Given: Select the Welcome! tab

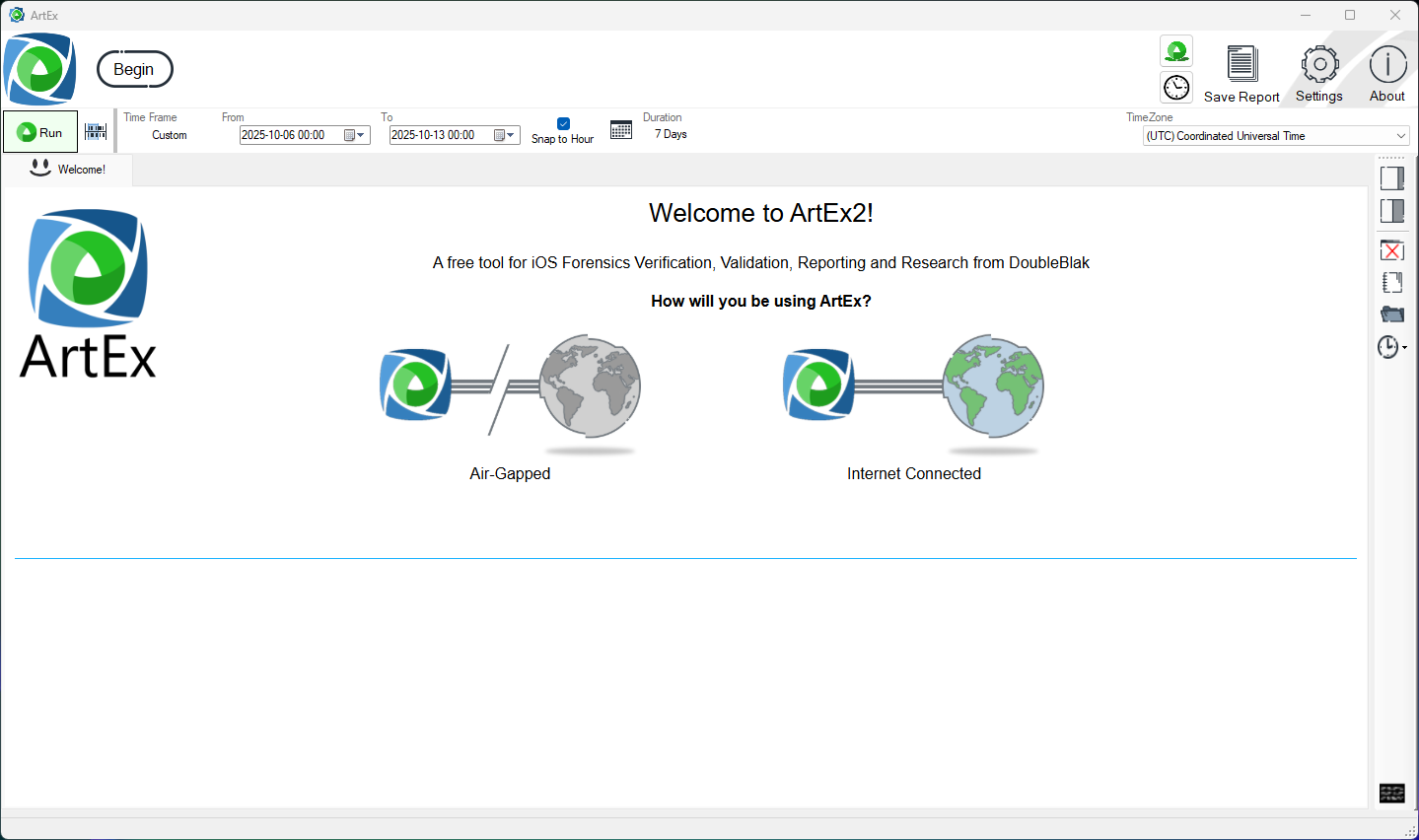Looking at the screenshot, I should 68,170.
